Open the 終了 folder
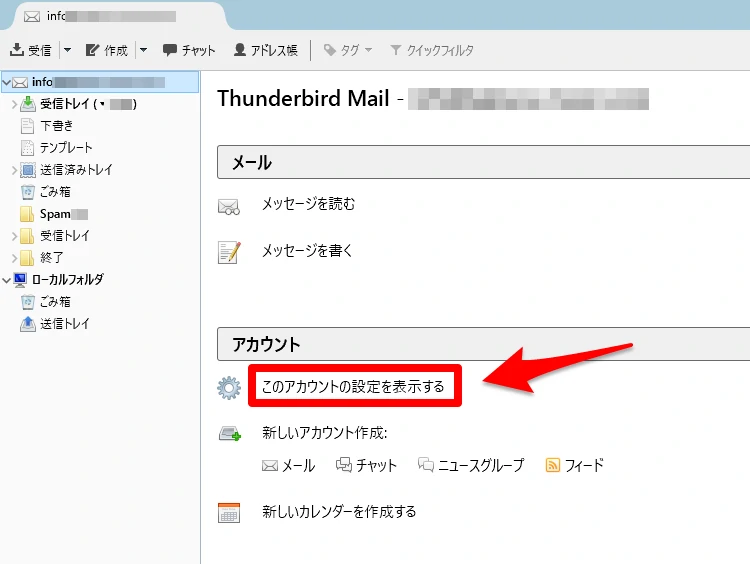The image size is (750, 564). coord(52,257)
